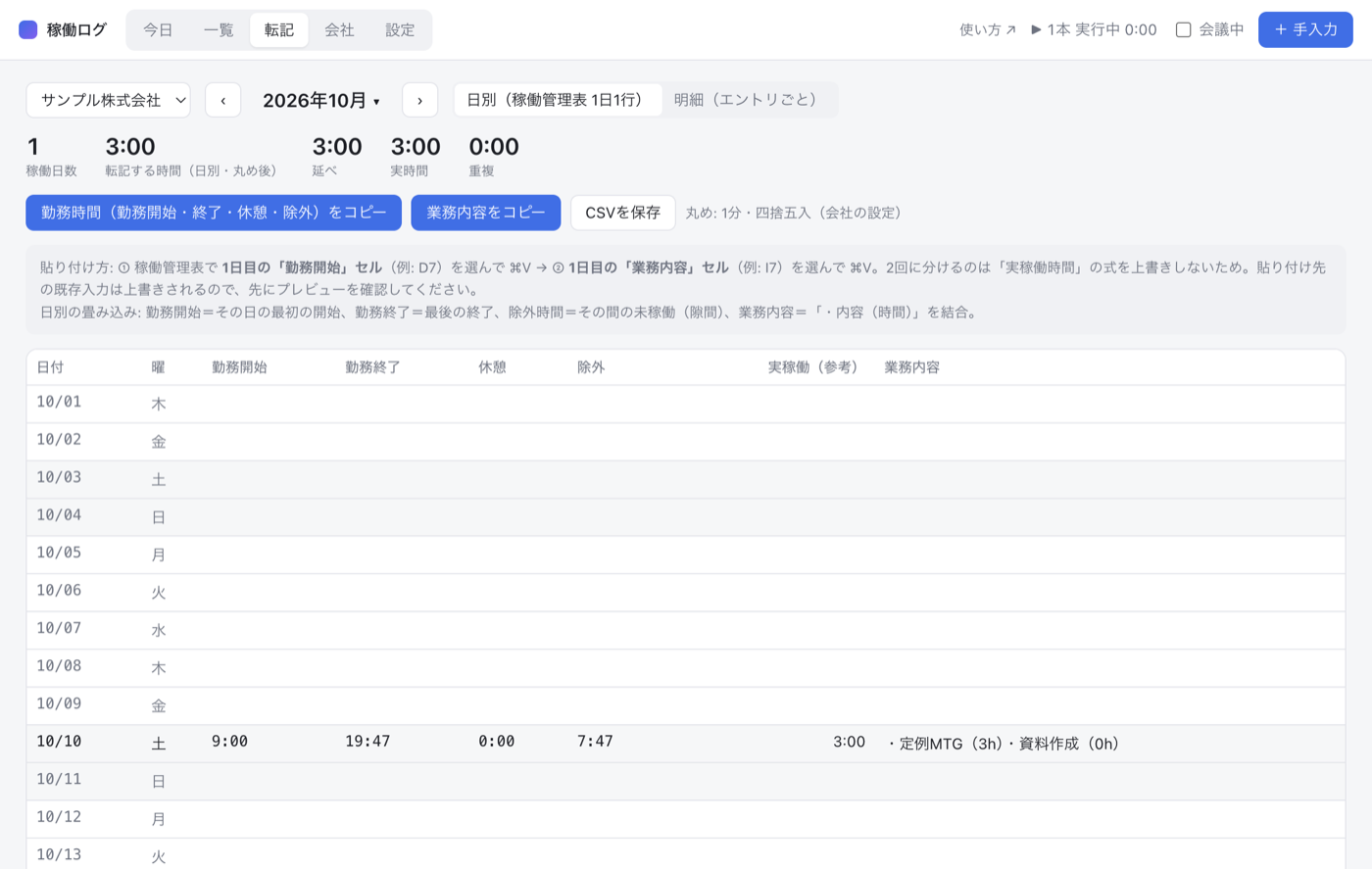Image resolution: width=1372 pixels, height=869 pixels.
Task: Click the 勤務開始 column header
Action: (x=239, y=367)
